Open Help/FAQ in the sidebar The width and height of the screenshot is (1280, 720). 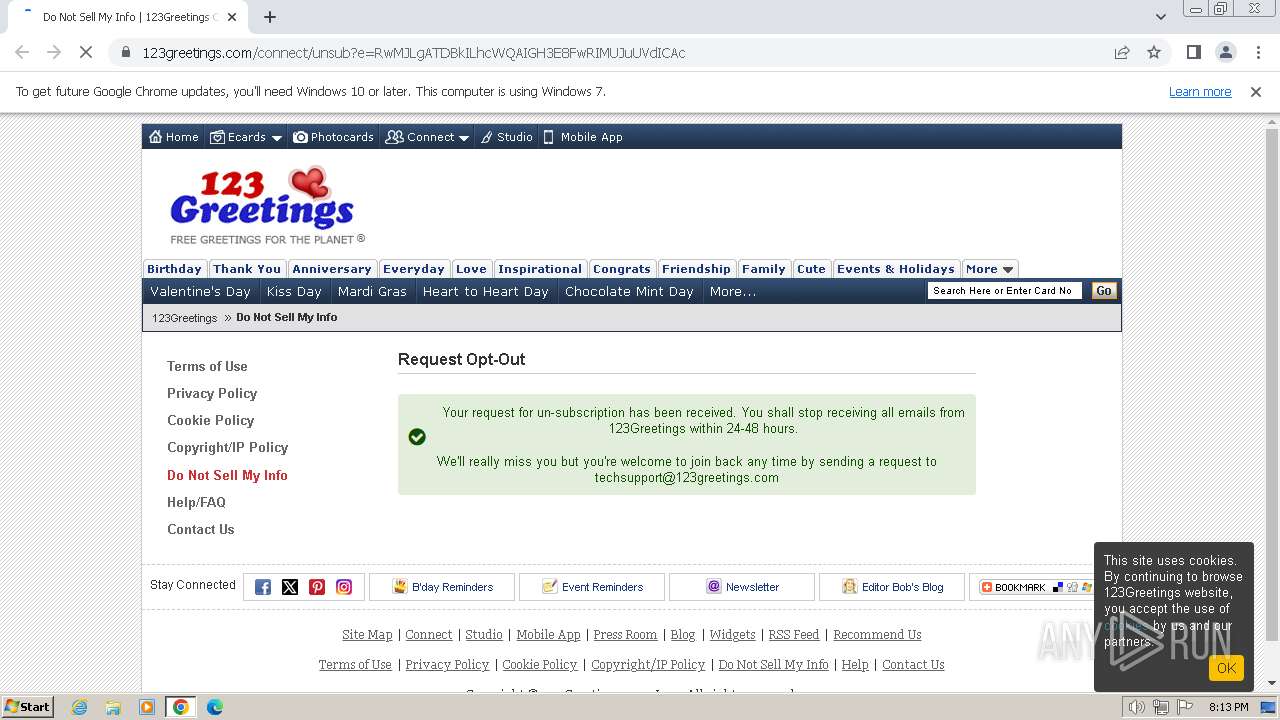[196, 502]
